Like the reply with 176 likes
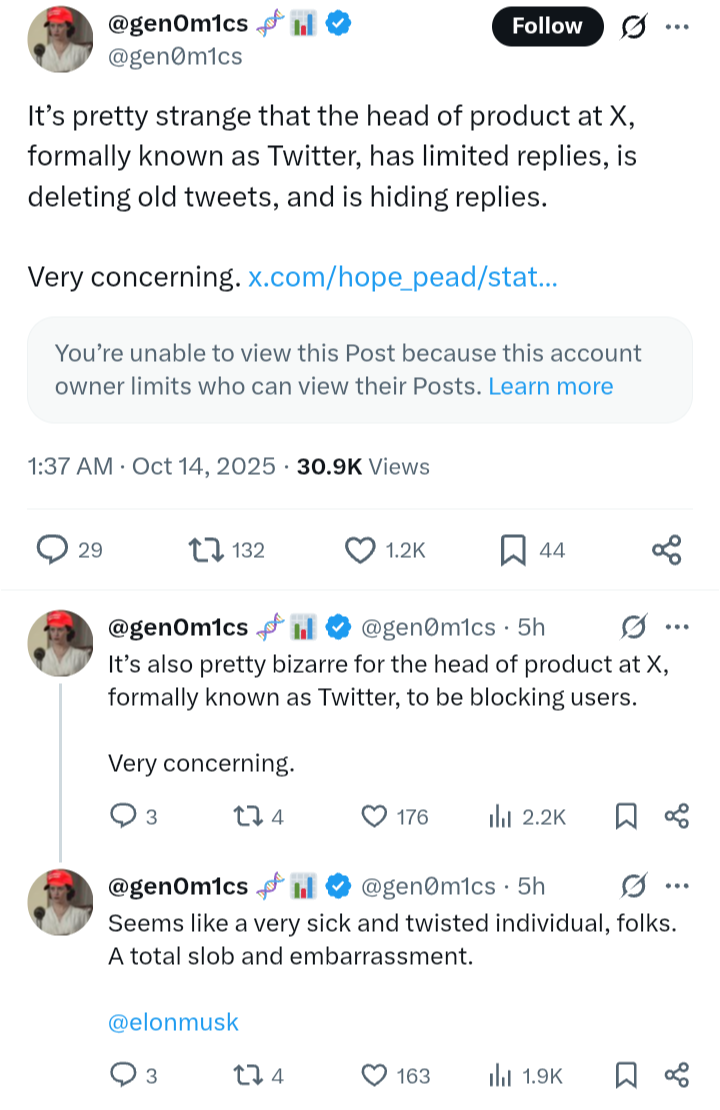The width and height of the screenshot is (720, 1110). 374,817
